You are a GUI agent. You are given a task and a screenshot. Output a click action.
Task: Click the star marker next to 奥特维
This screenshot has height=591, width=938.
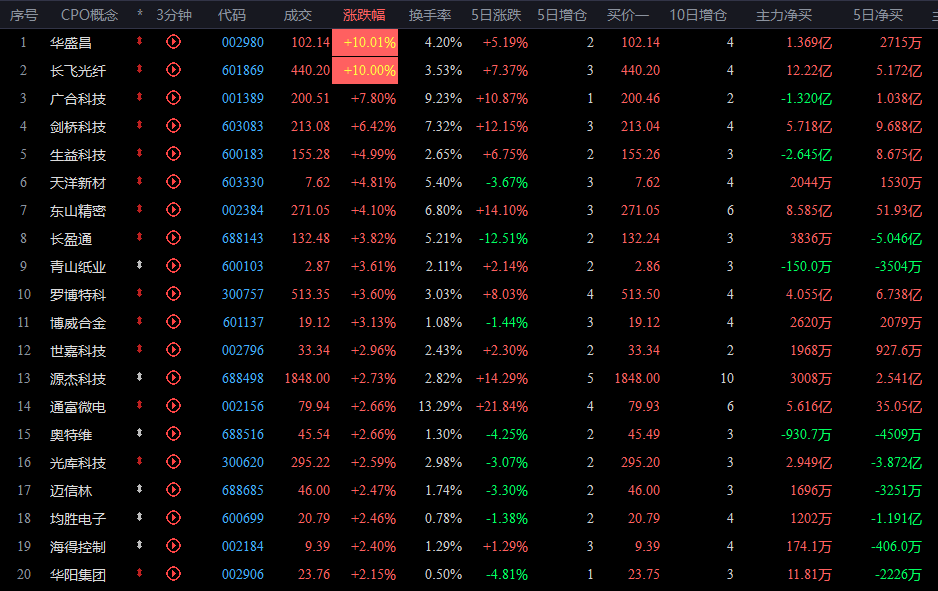pyautogui.click(x=139, y=433)
